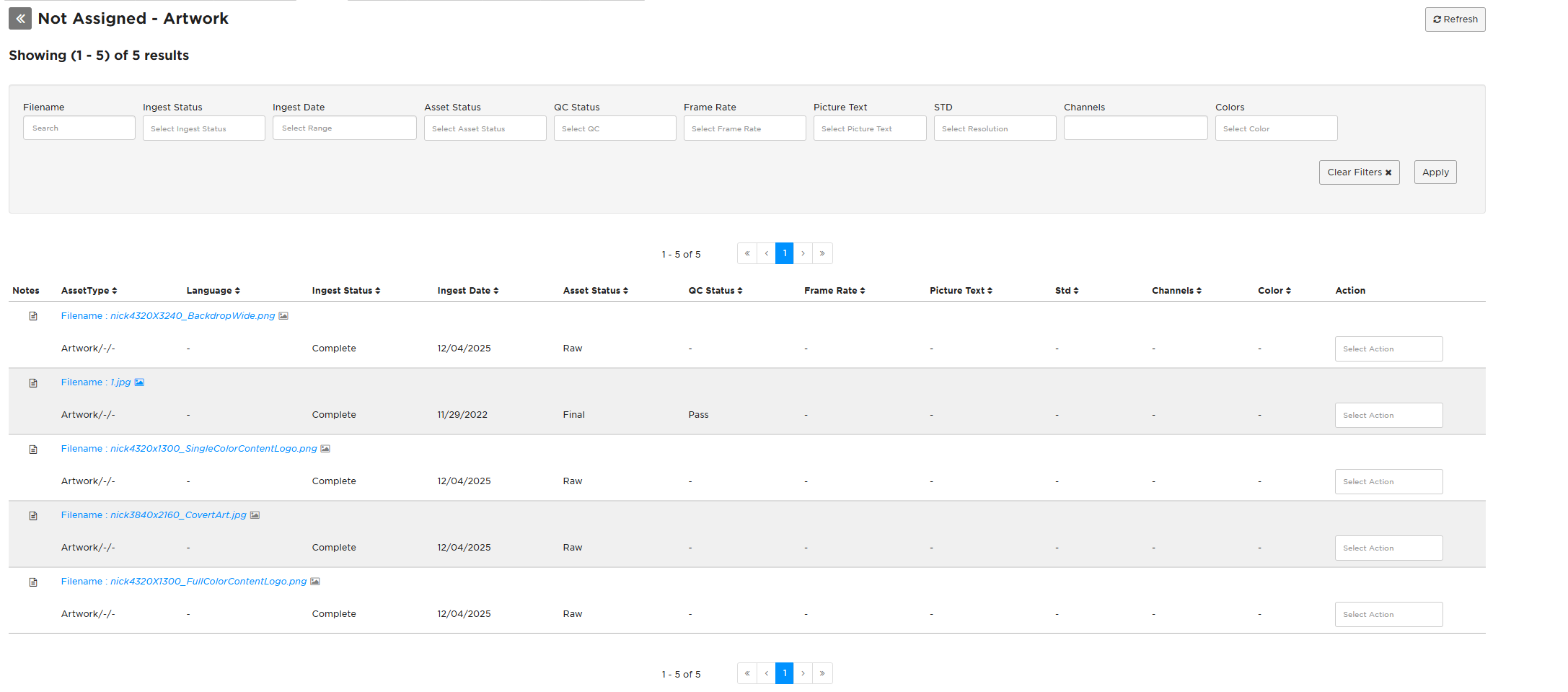Open notes for nick4320x1300_SingleColorContentLogo.png

(33, 450)
